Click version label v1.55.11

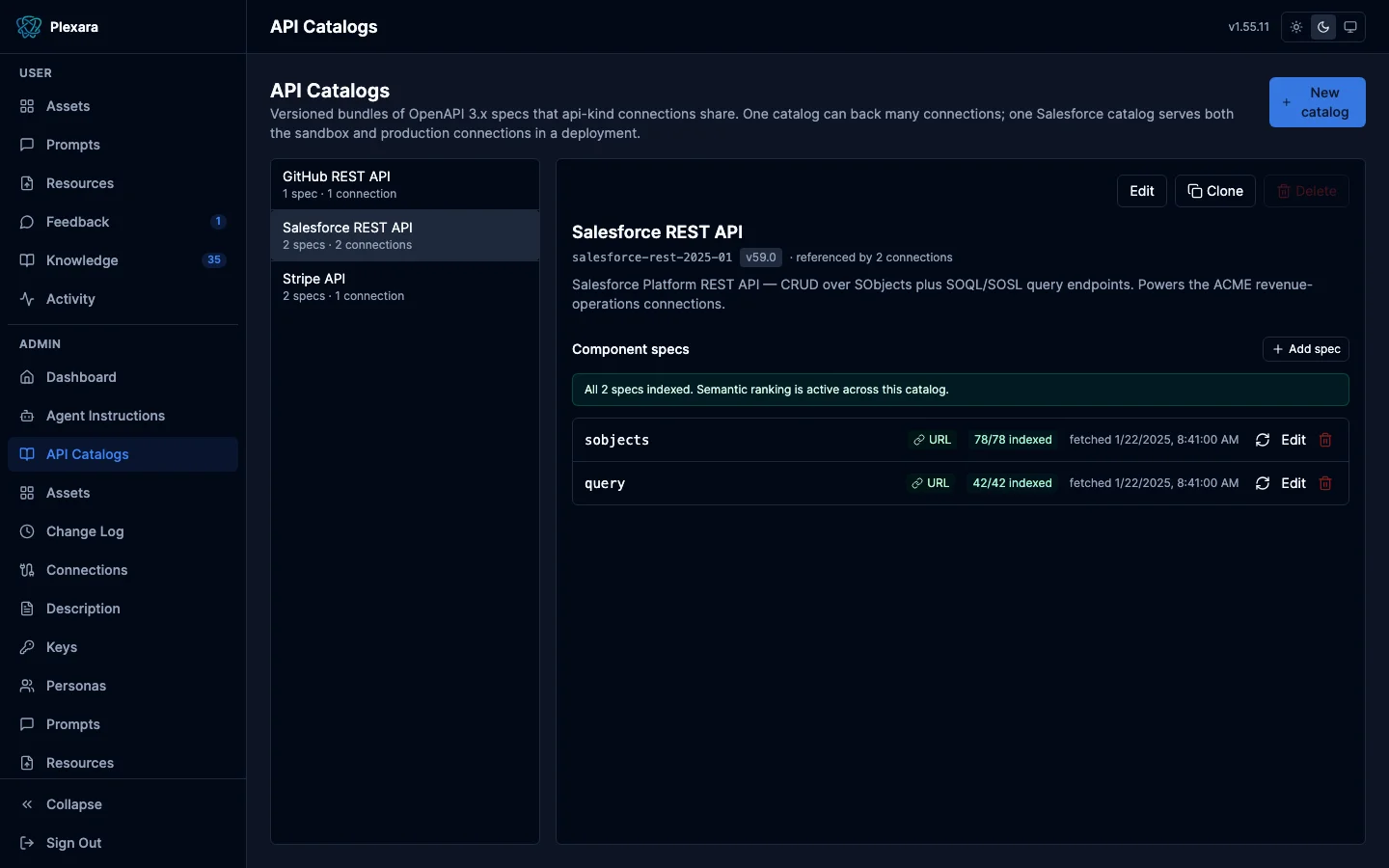click(x=1248, y=27)
